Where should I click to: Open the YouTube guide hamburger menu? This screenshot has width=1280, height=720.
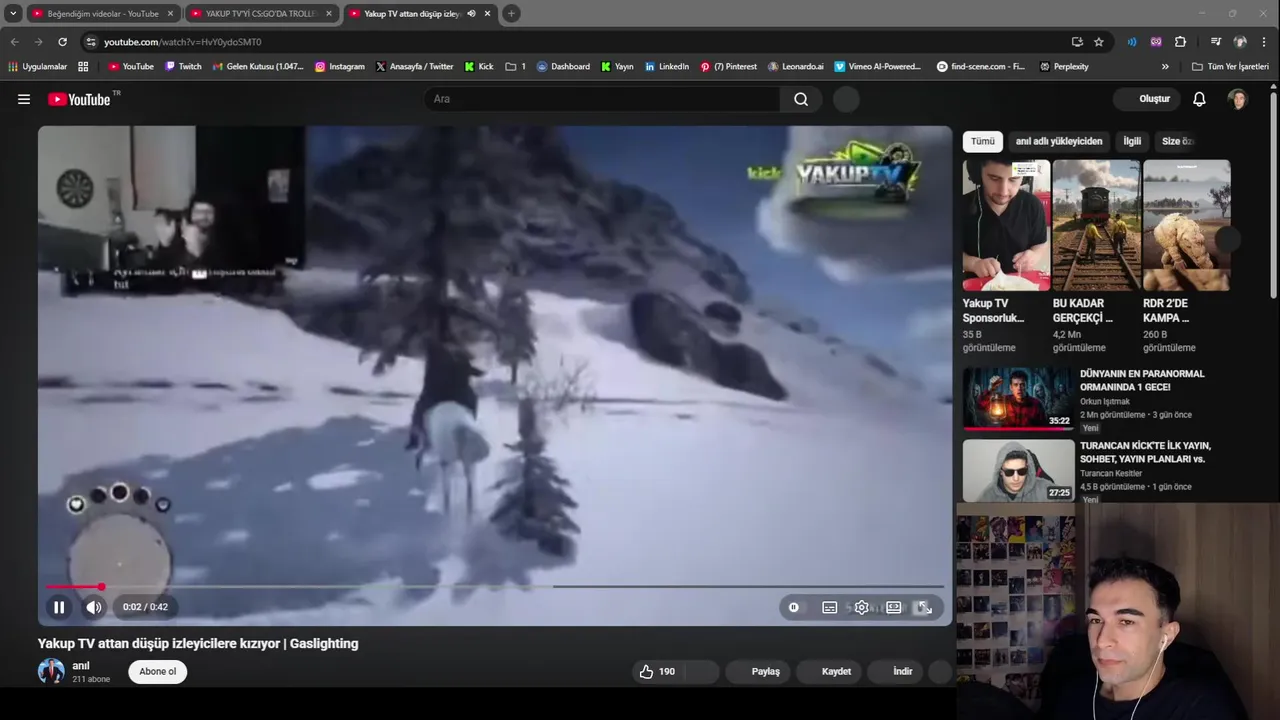24,99
